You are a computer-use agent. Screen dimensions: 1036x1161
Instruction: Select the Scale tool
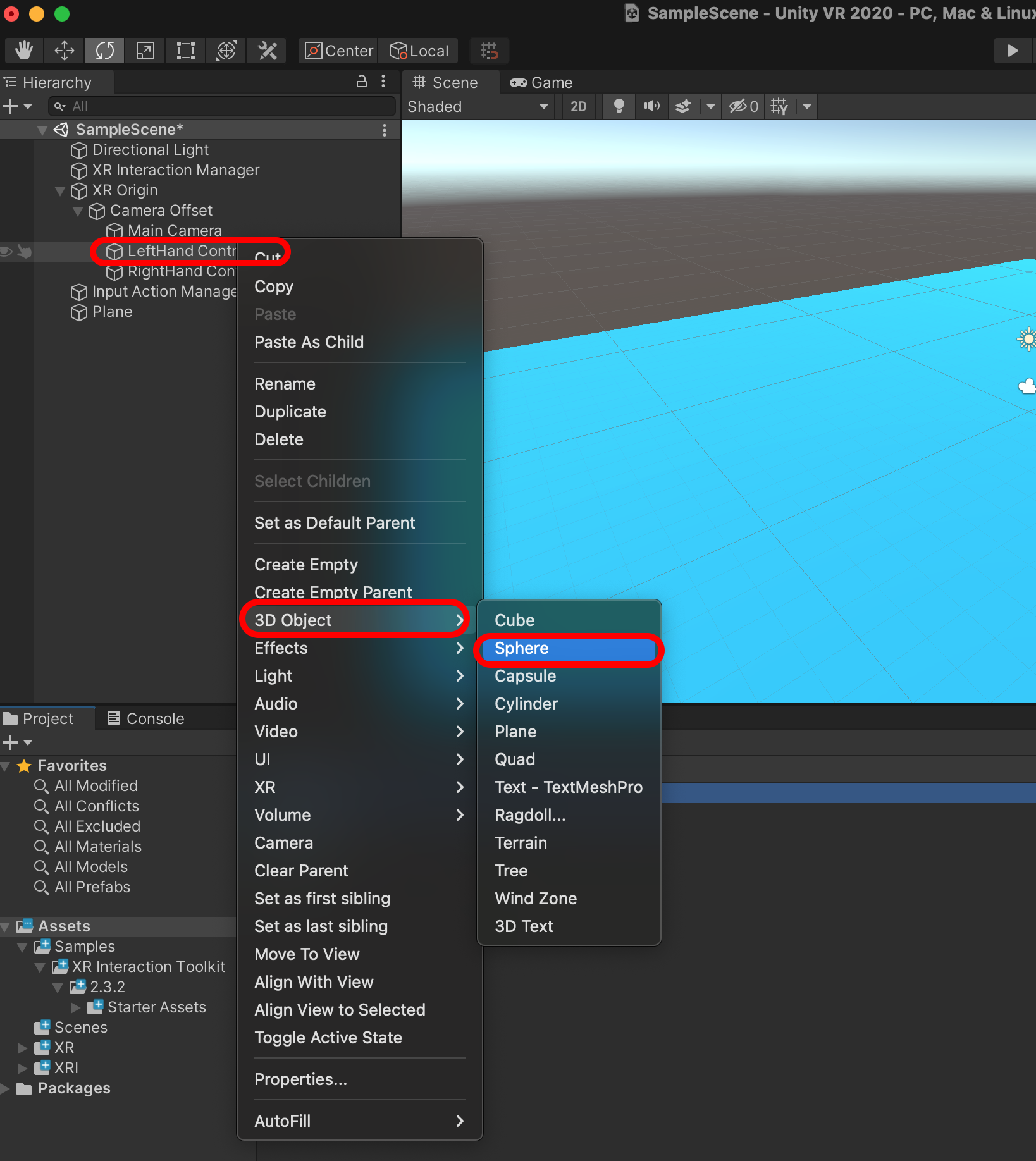(145, 51)
